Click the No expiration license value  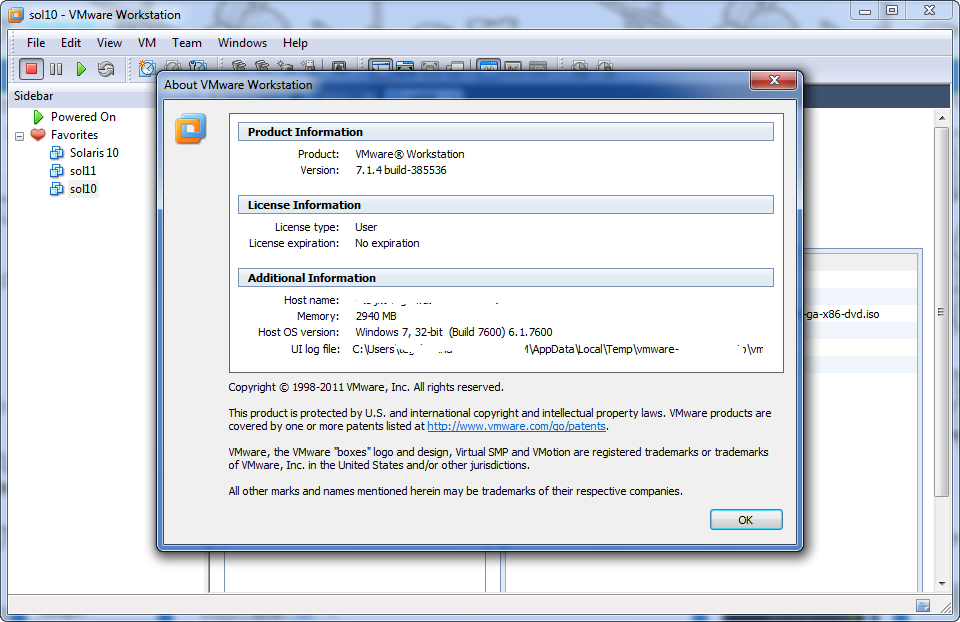[x=387, y=243]
